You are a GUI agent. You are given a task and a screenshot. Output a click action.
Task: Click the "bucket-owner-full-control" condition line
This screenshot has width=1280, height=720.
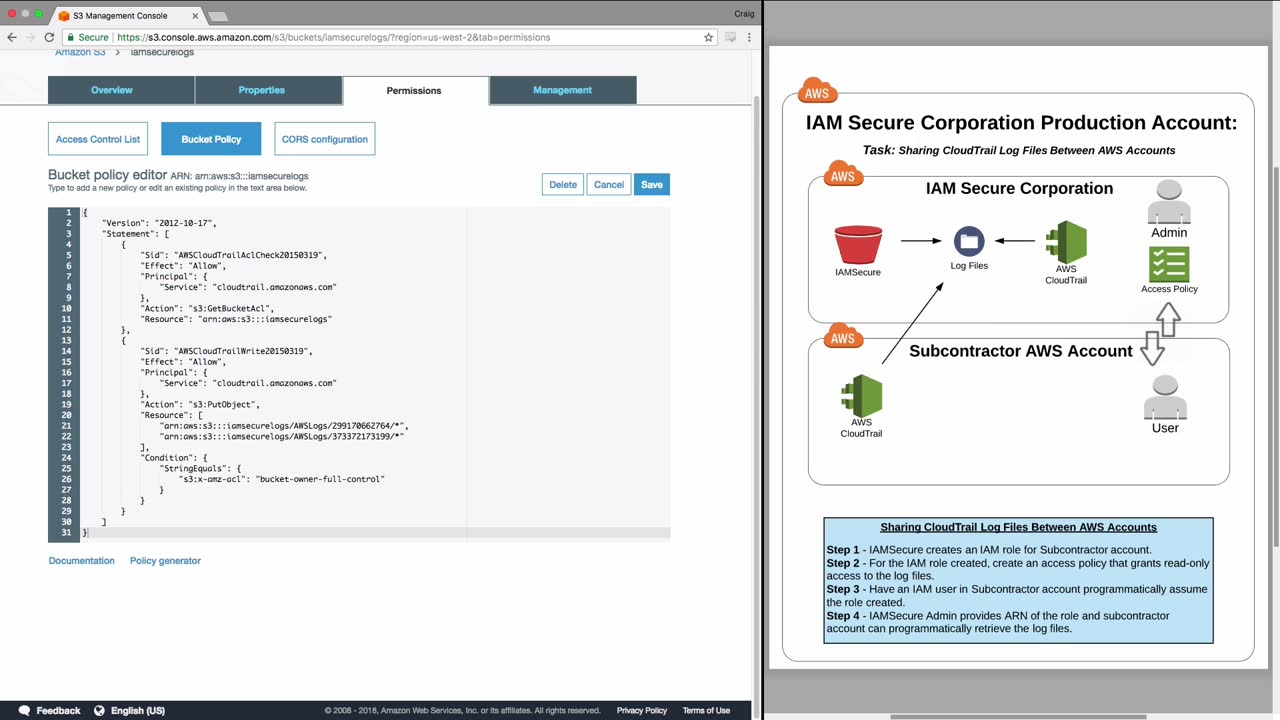[282, 479]
